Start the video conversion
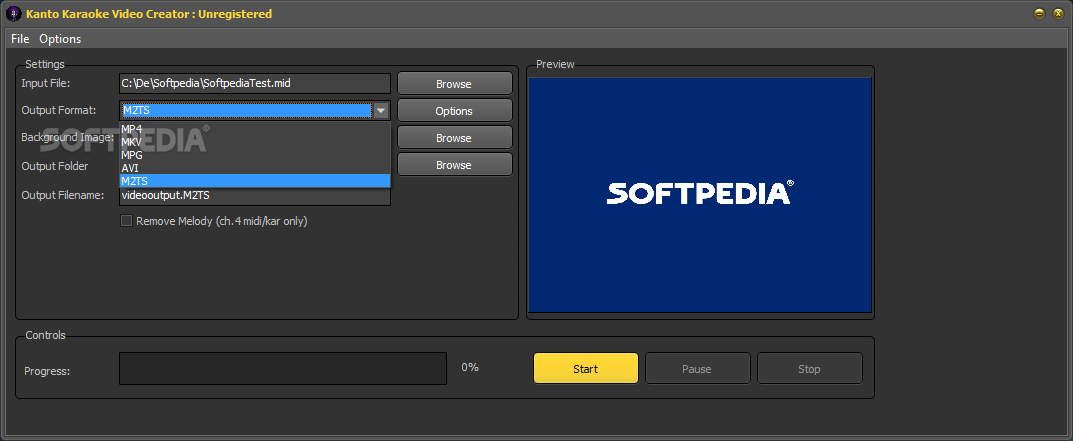 (586, 368)
